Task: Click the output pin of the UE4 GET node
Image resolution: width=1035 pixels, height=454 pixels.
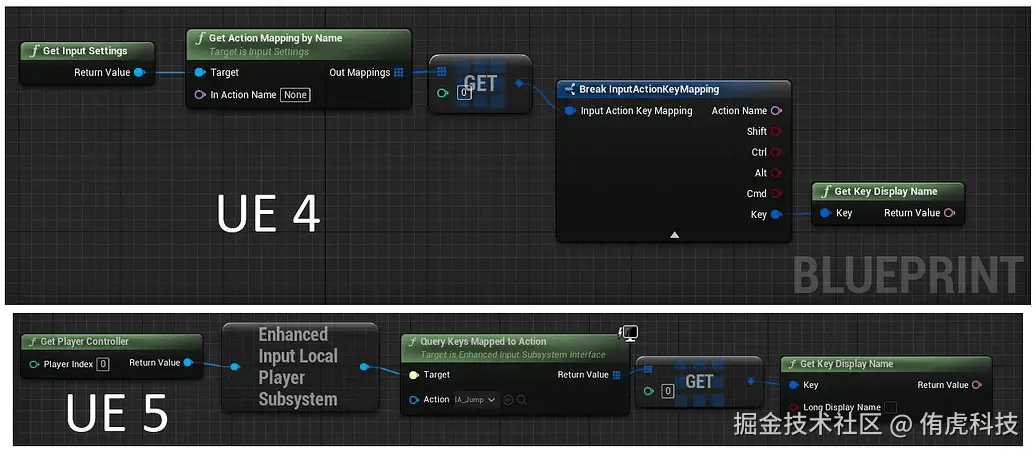Action: click(x=519, y=83)
